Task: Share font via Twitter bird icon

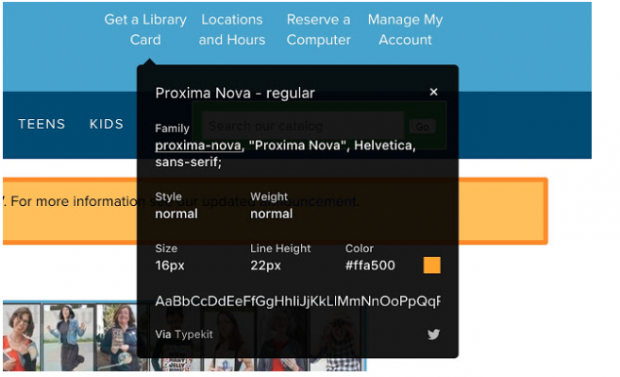Action: 433,334
